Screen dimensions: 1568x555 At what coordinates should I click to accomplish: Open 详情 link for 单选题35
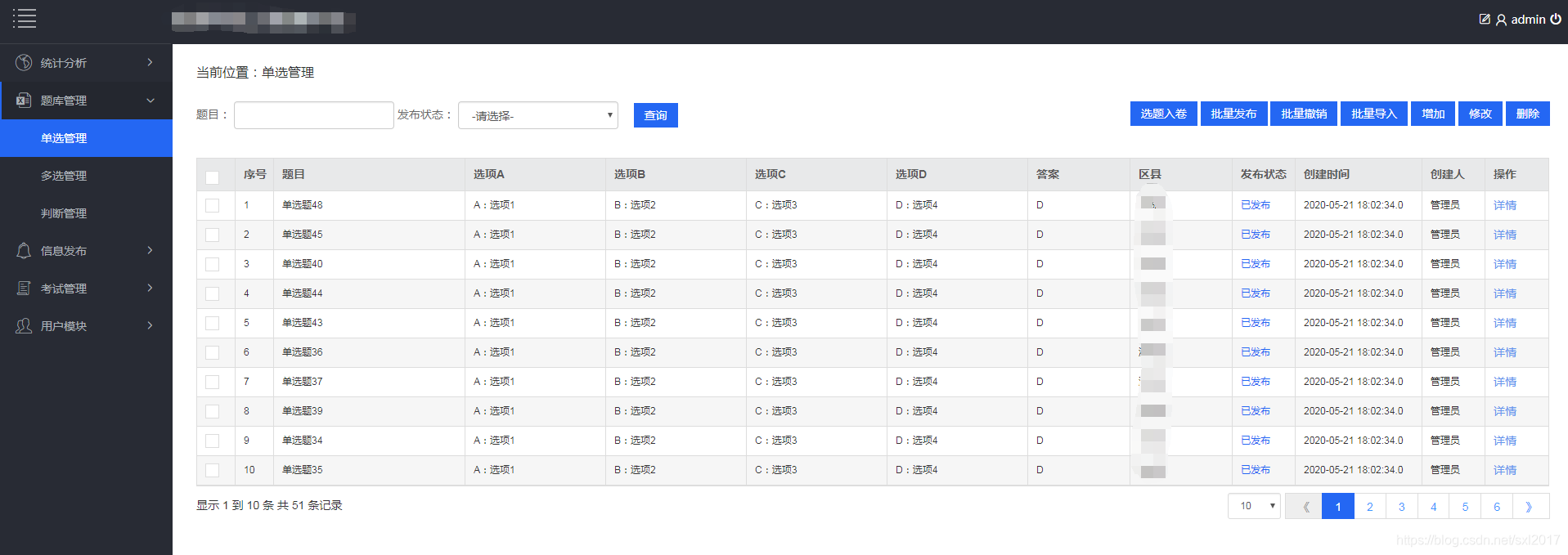pos(1505,470)
